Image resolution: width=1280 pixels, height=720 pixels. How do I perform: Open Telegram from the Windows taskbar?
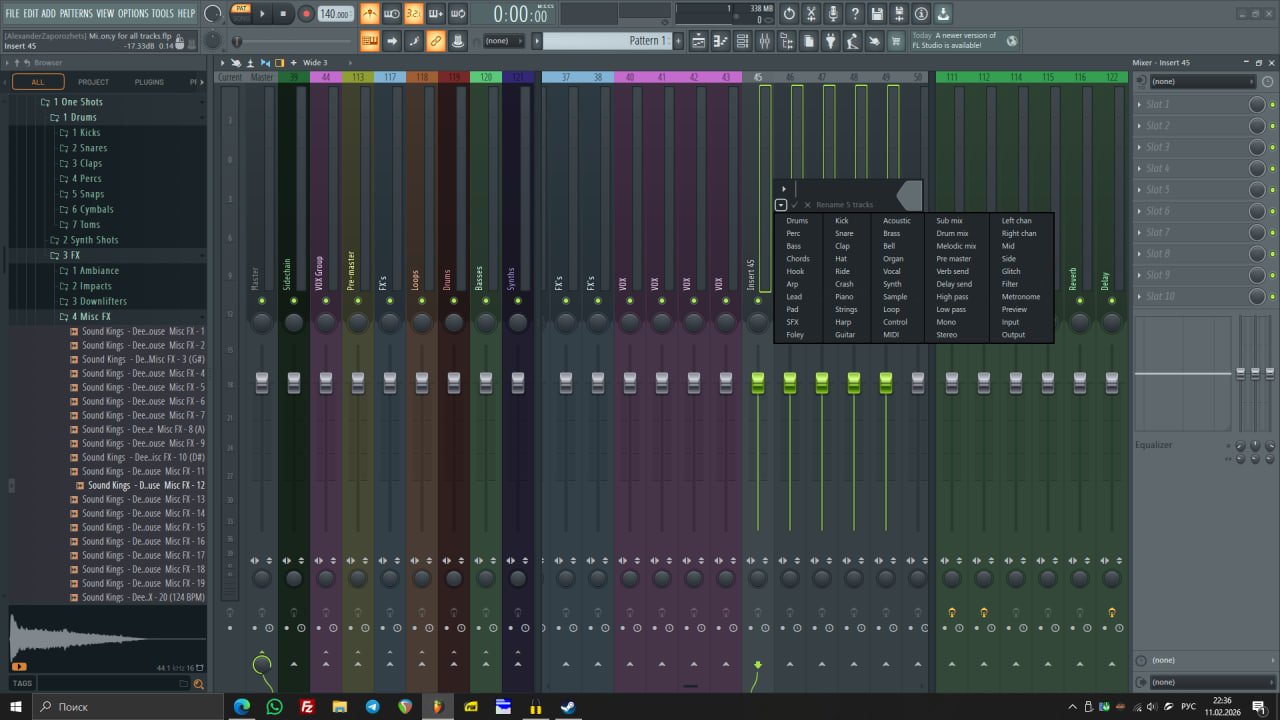372,707
